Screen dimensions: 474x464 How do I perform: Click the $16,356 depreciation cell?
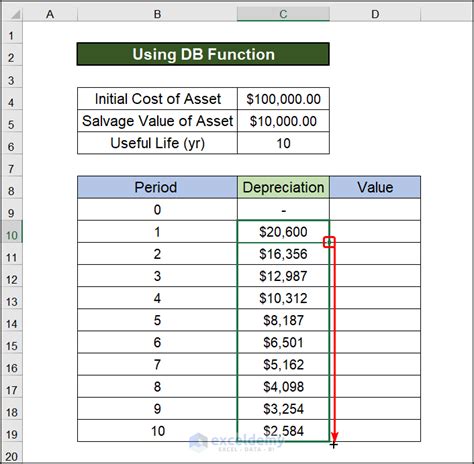(283, 254)
